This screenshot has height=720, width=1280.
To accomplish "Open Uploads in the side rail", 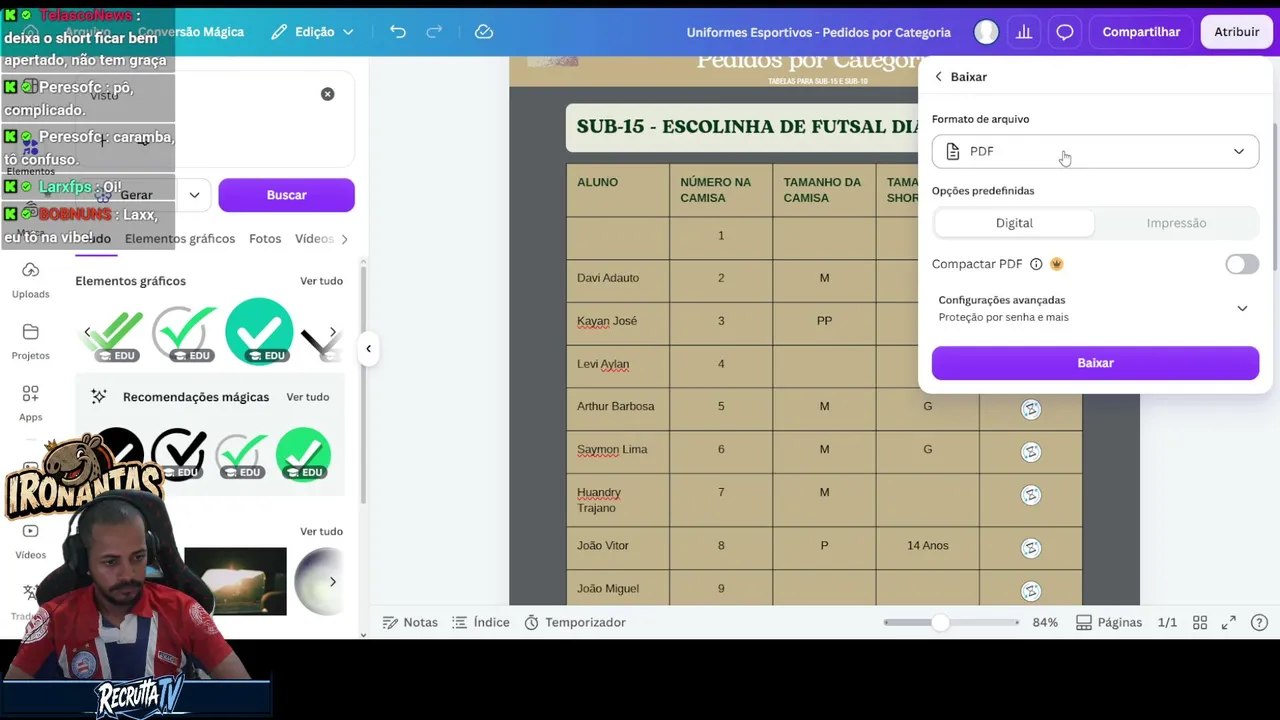I will coord(30,280).
